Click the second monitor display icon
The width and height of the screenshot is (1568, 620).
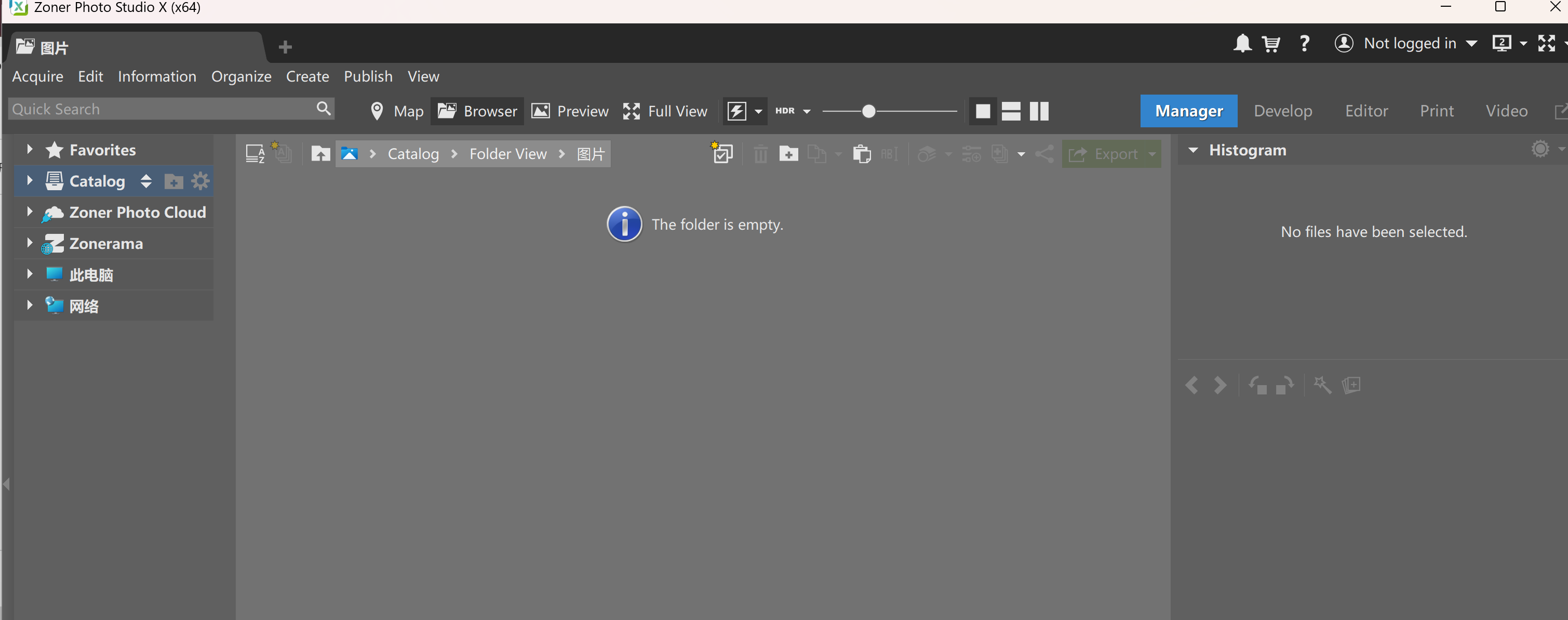pyautogui.click(x=1501, y=43)
